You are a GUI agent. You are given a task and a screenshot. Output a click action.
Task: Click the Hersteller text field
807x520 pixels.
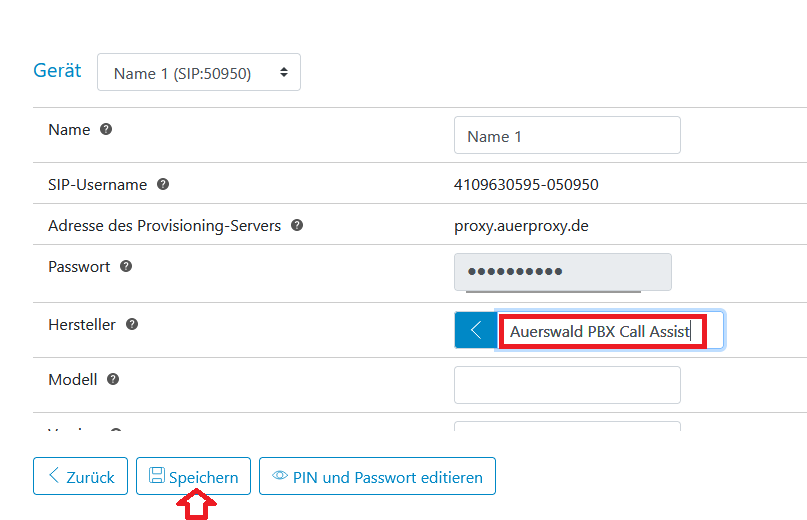(x=609, y=331)
